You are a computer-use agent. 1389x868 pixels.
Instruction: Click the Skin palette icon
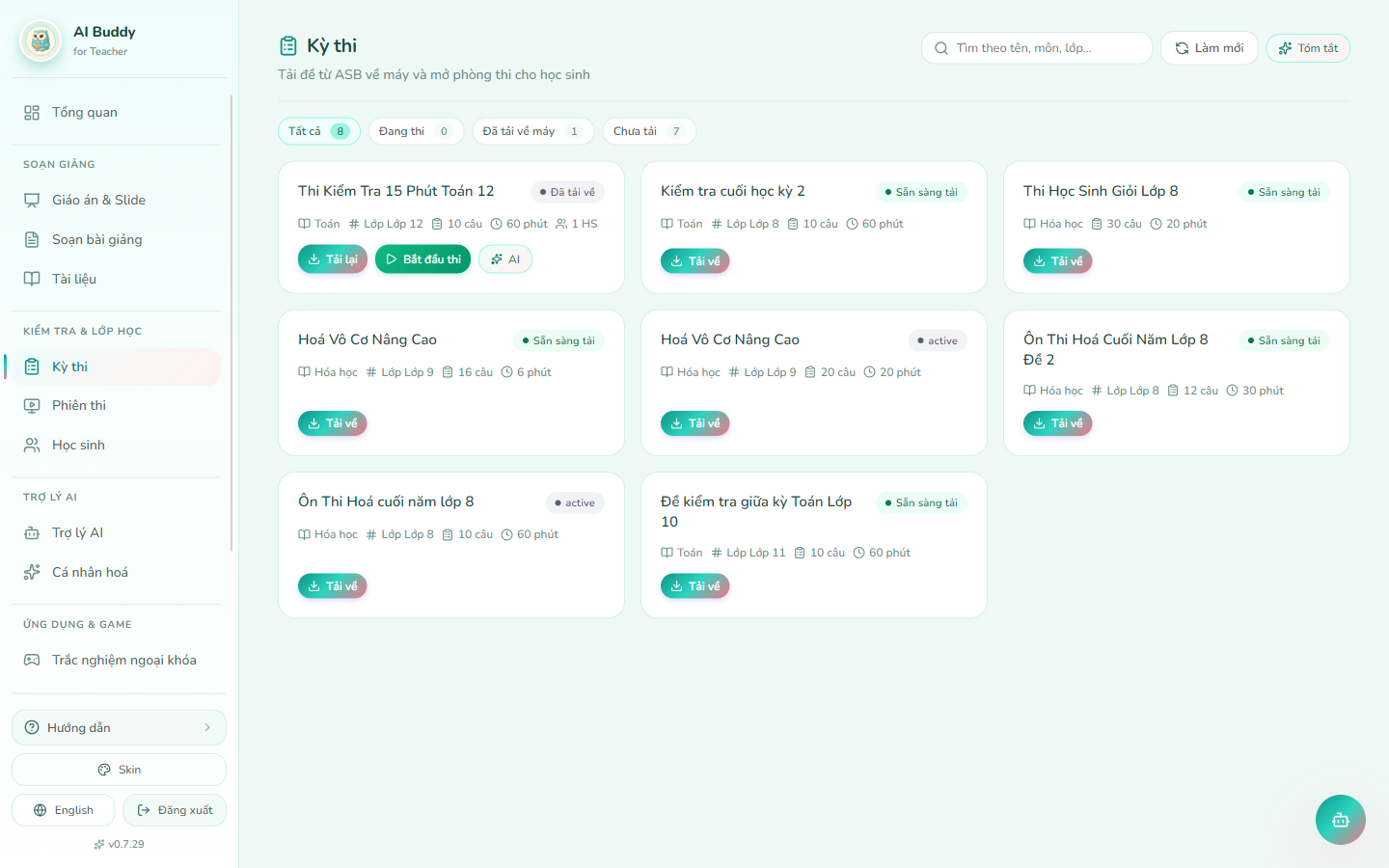(104, 770)
